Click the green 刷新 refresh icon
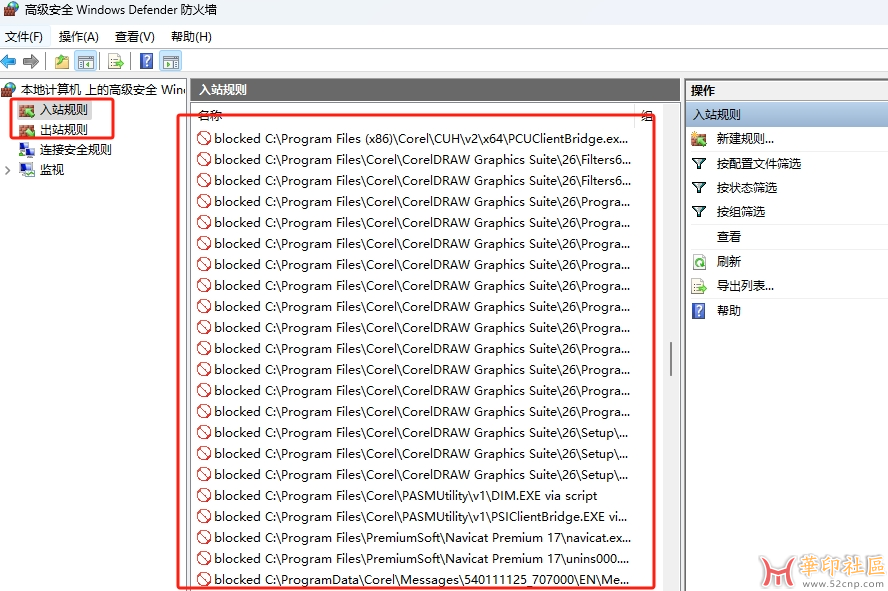The image size is (888, 591). tap(699, 262)
